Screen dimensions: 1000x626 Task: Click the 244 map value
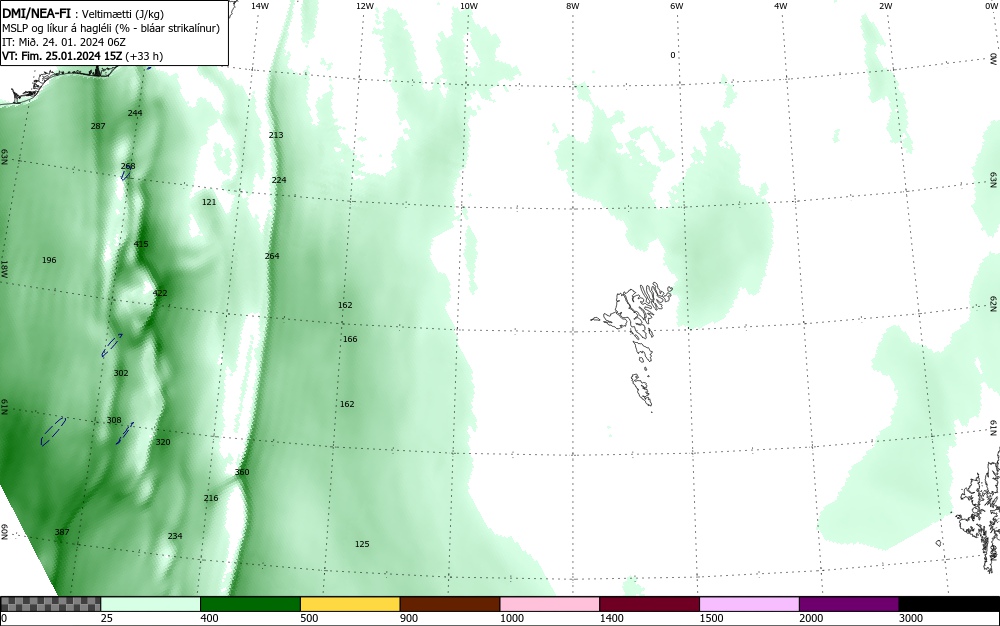[x=135, y=113]
